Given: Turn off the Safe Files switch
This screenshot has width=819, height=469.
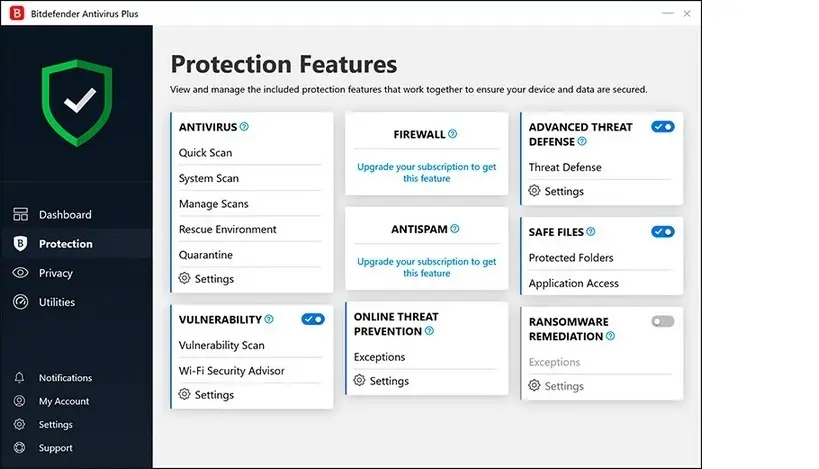Looking at the screenshot, I should 663,232.
